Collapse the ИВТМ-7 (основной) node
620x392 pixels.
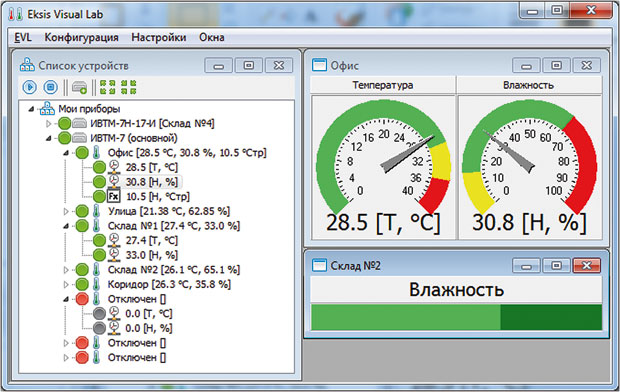pyautogui.click(x=49, y=138)
